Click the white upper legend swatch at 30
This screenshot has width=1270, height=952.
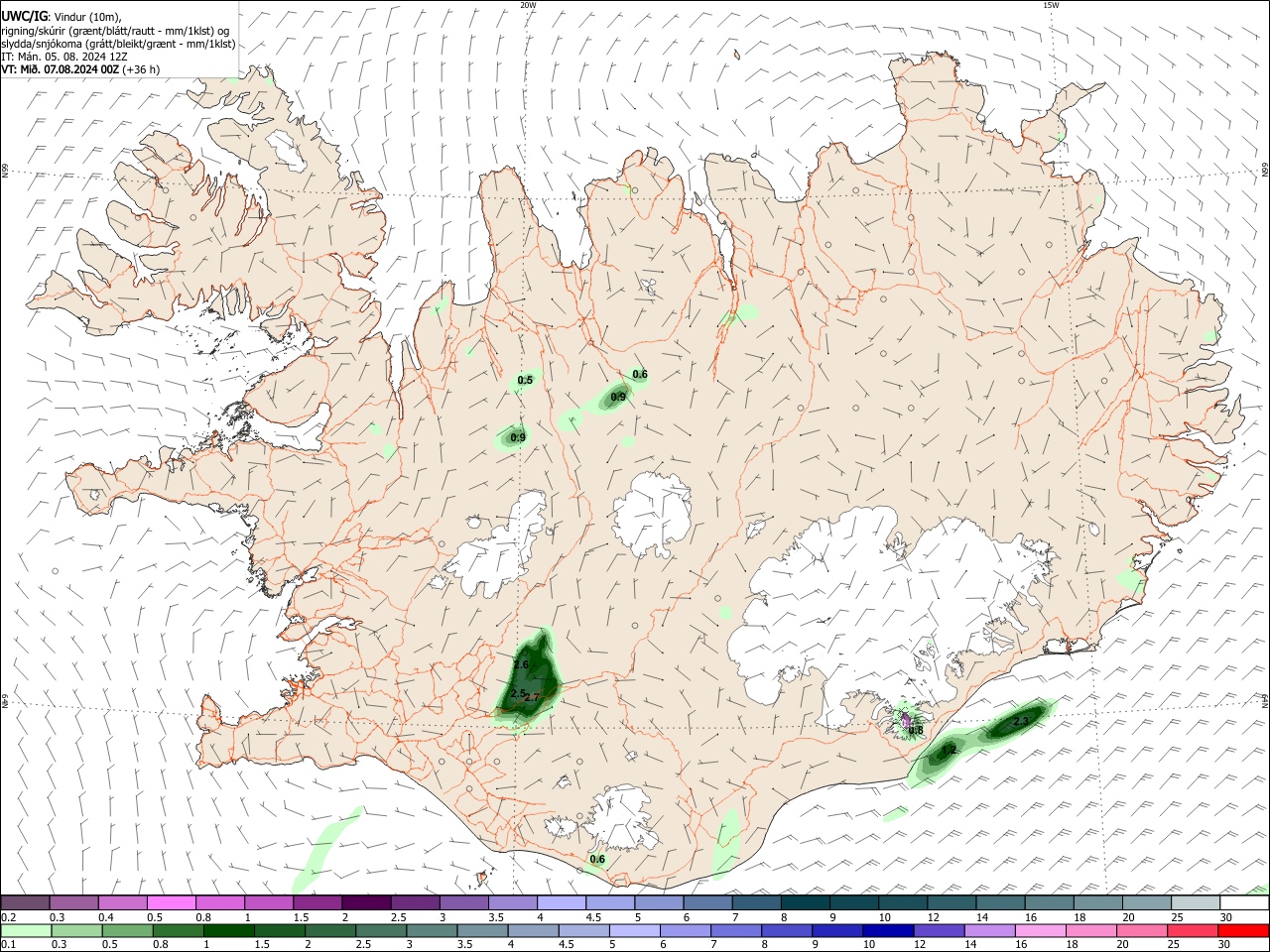[1244, 902]
